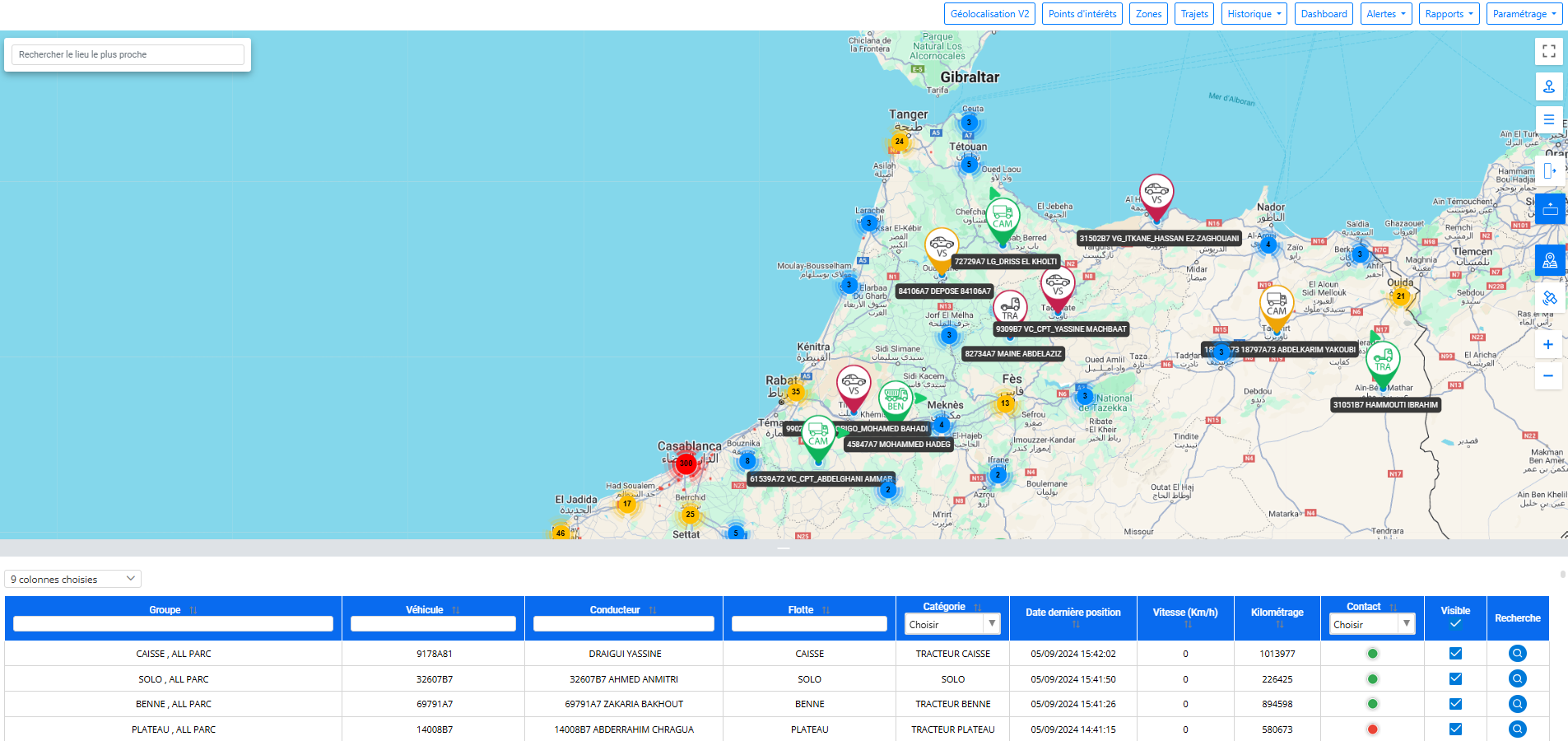Screen dimensions: 1568x741
Task: Switch to satellite map view
Action: [x=1548, y=298]
